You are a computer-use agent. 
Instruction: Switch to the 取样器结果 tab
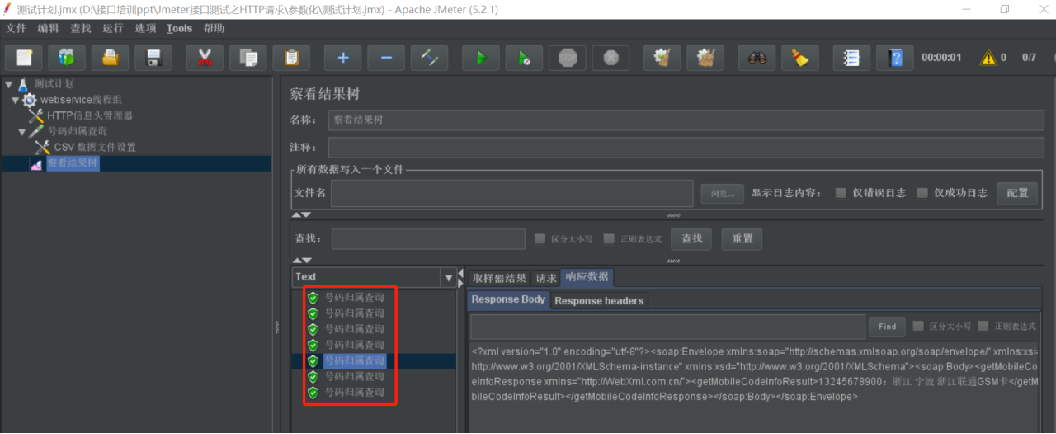499,278
